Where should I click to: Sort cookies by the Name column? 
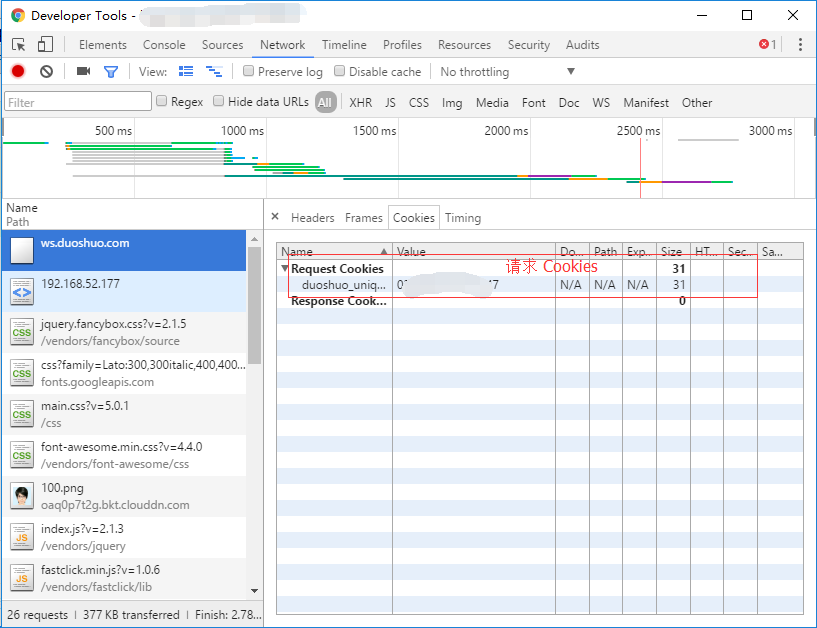[335, 252]
